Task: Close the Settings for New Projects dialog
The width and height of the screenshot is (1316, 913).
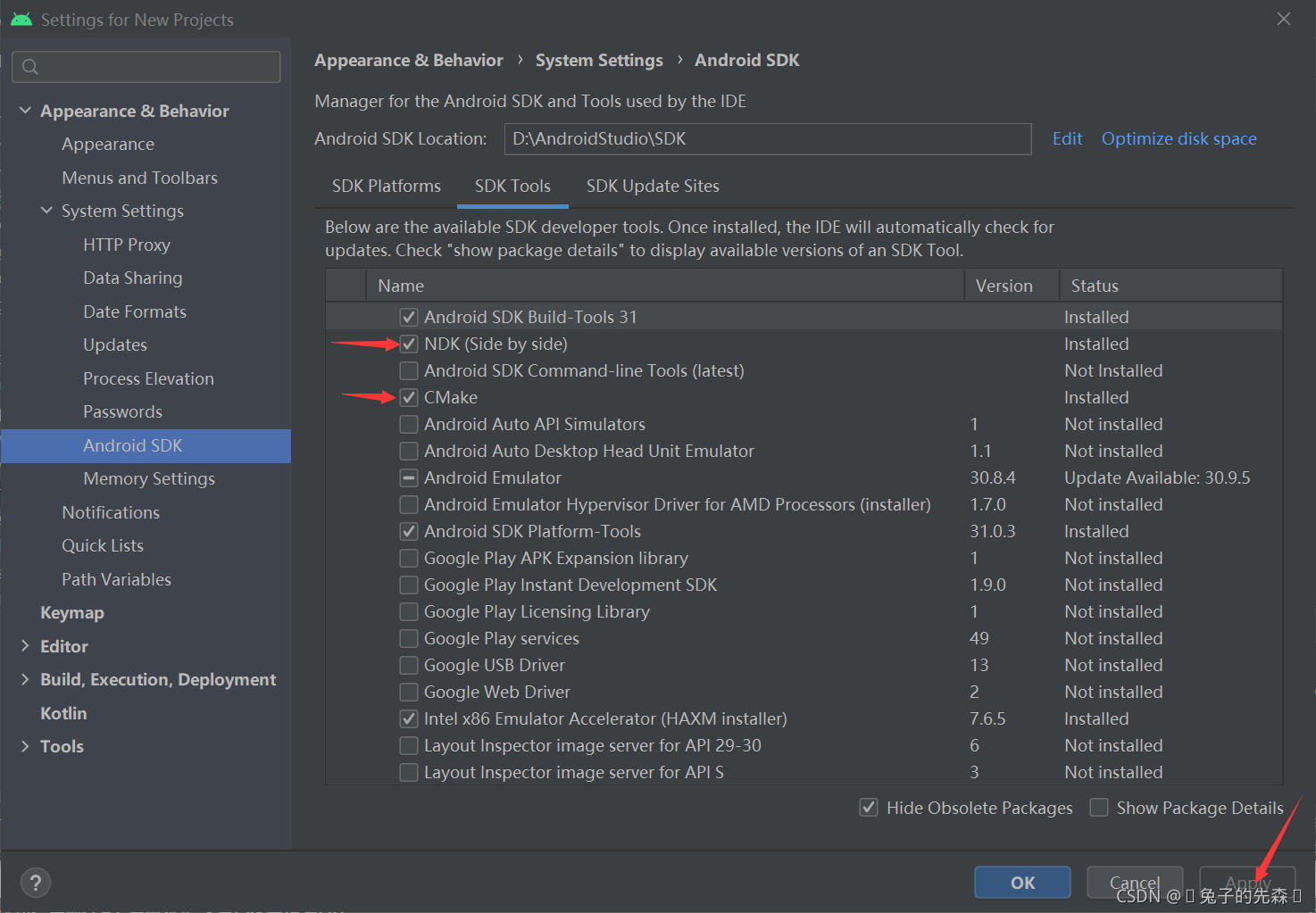Action: click(1284, 19)
